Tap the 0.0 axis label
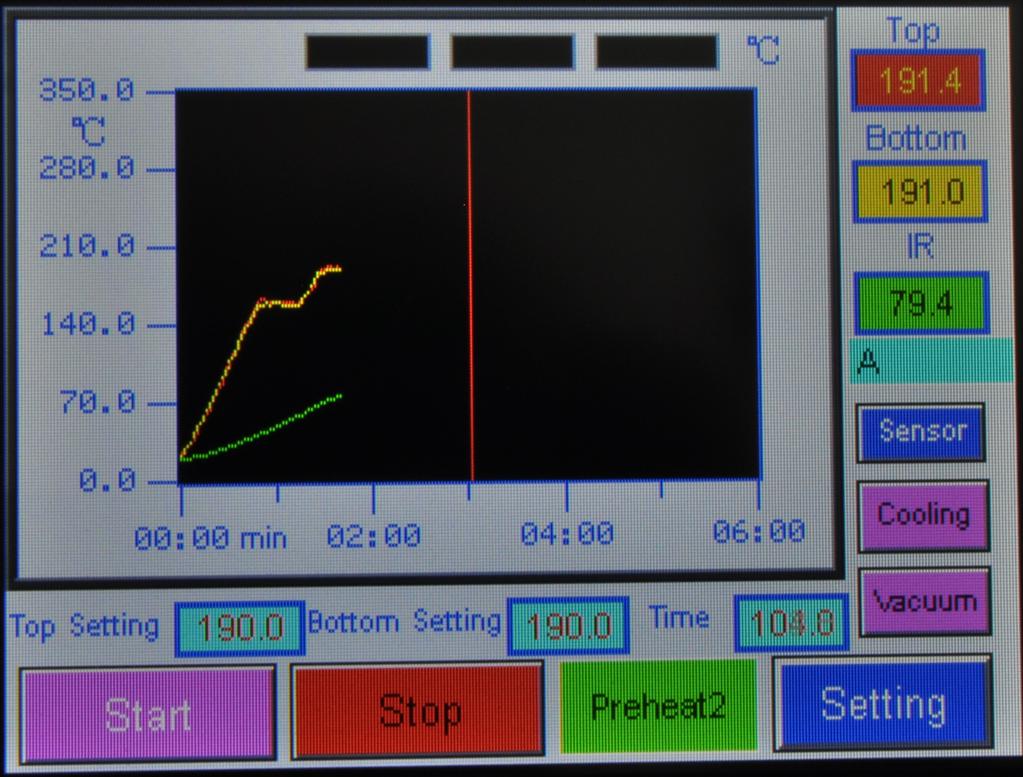 pyautogui.click(x=107, y=480)
